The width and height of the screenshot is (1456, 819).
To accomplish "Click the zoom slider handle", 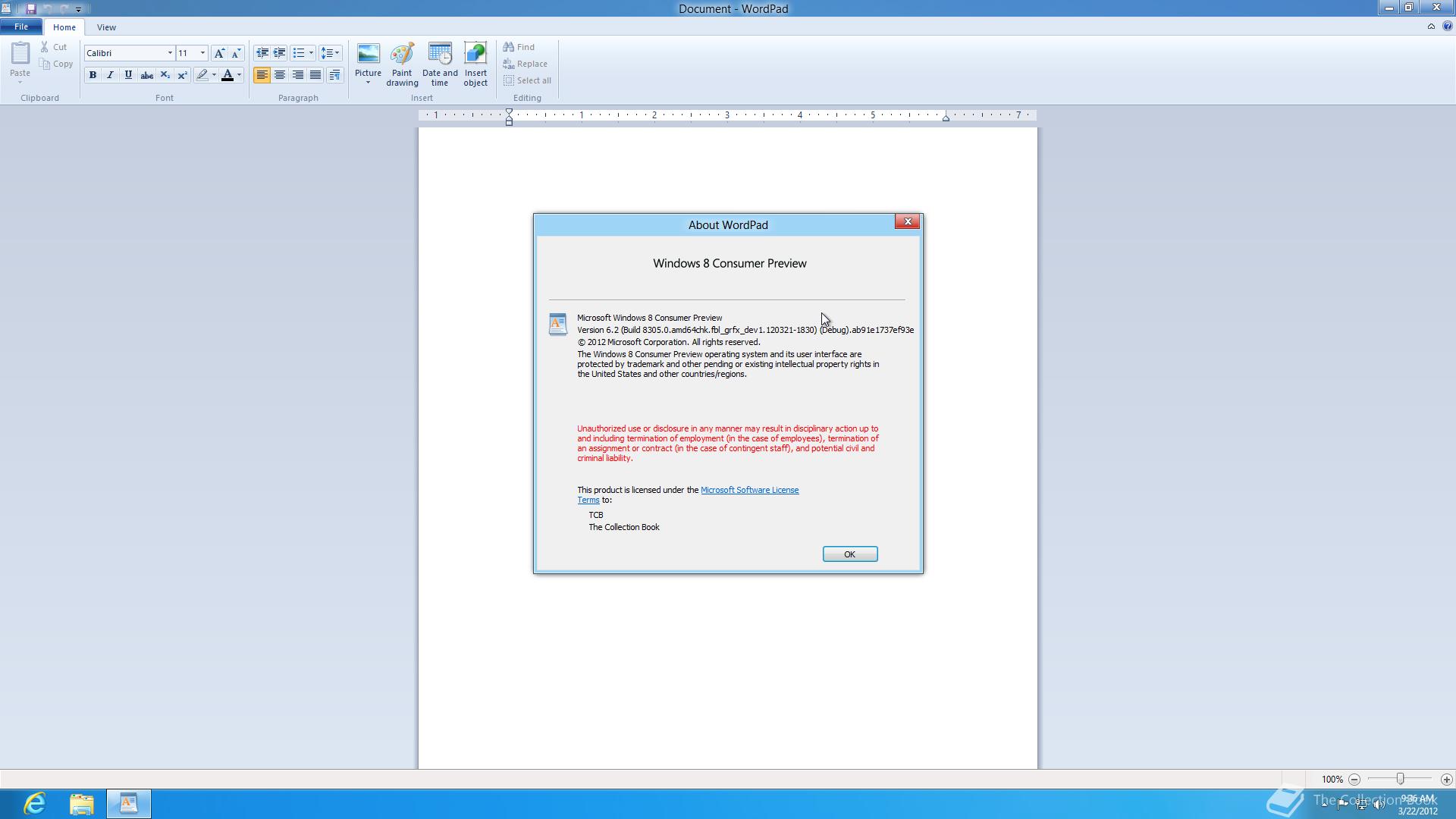I will (1400, 779).
